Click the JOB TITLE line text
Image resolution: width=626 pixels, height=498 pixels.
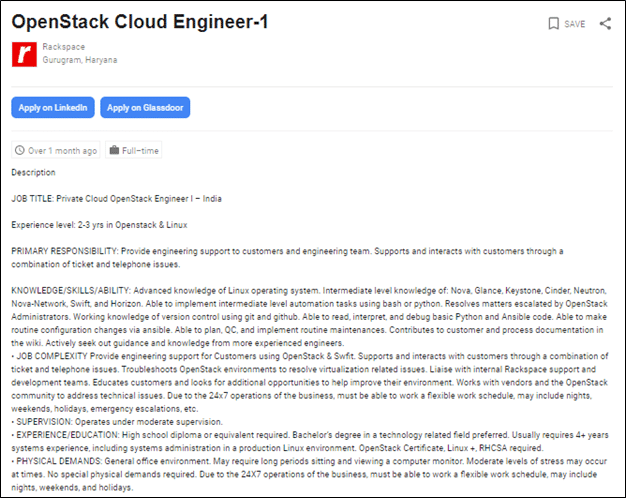click(116, 199)
